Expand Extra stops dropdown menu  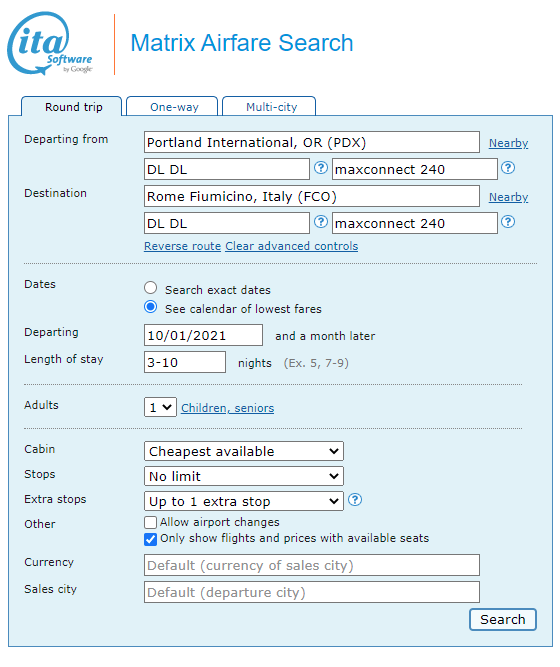point(244,502)
